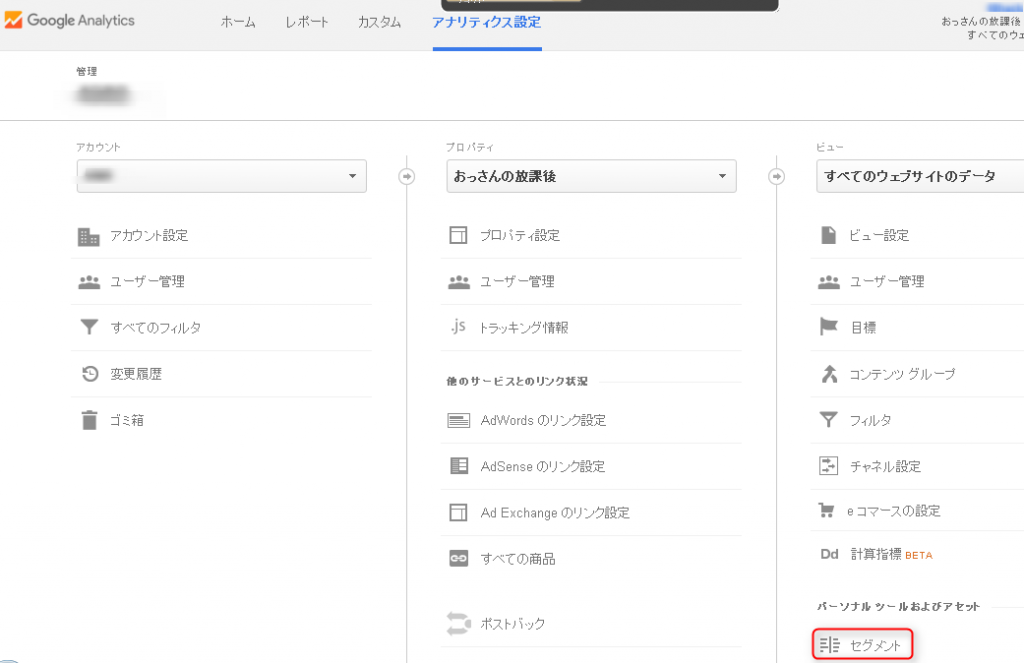Open the レポート tab
Image resolution: width=1024 pixels, height=663 pixels.
(306, 22)
